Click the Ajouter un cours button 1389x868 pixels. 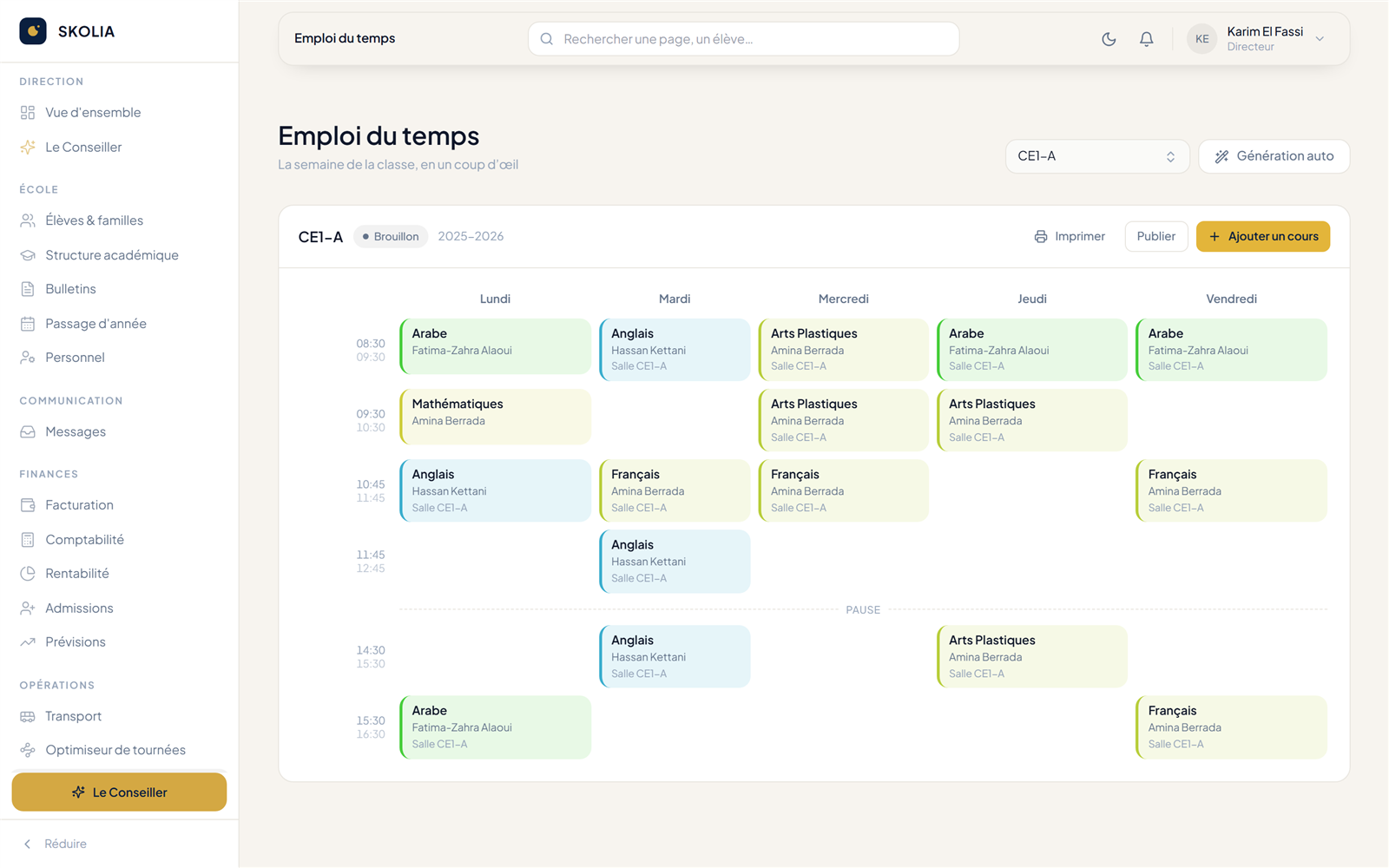point(1263,237)
